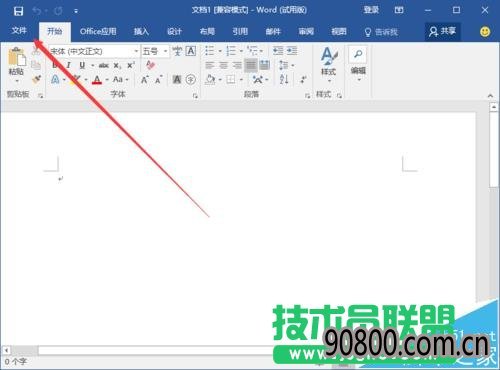Click the Copy icon in the clipboard group
Viewport: 500px width, 370px height.
point(36,65)
